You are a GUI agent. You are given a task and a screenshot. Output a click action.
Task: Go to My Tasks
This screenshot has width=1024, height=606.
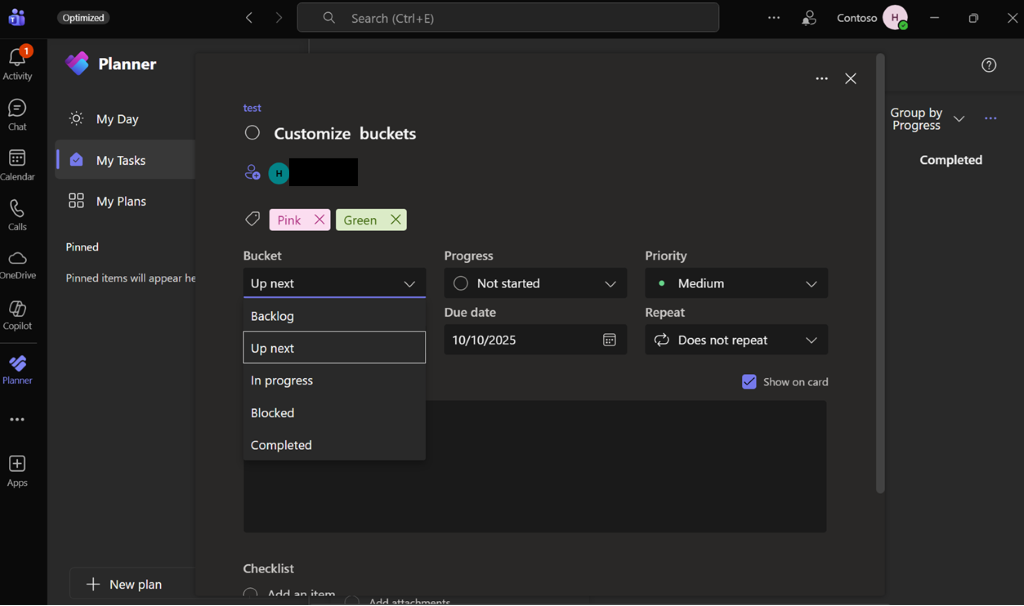tap(125, 160)
